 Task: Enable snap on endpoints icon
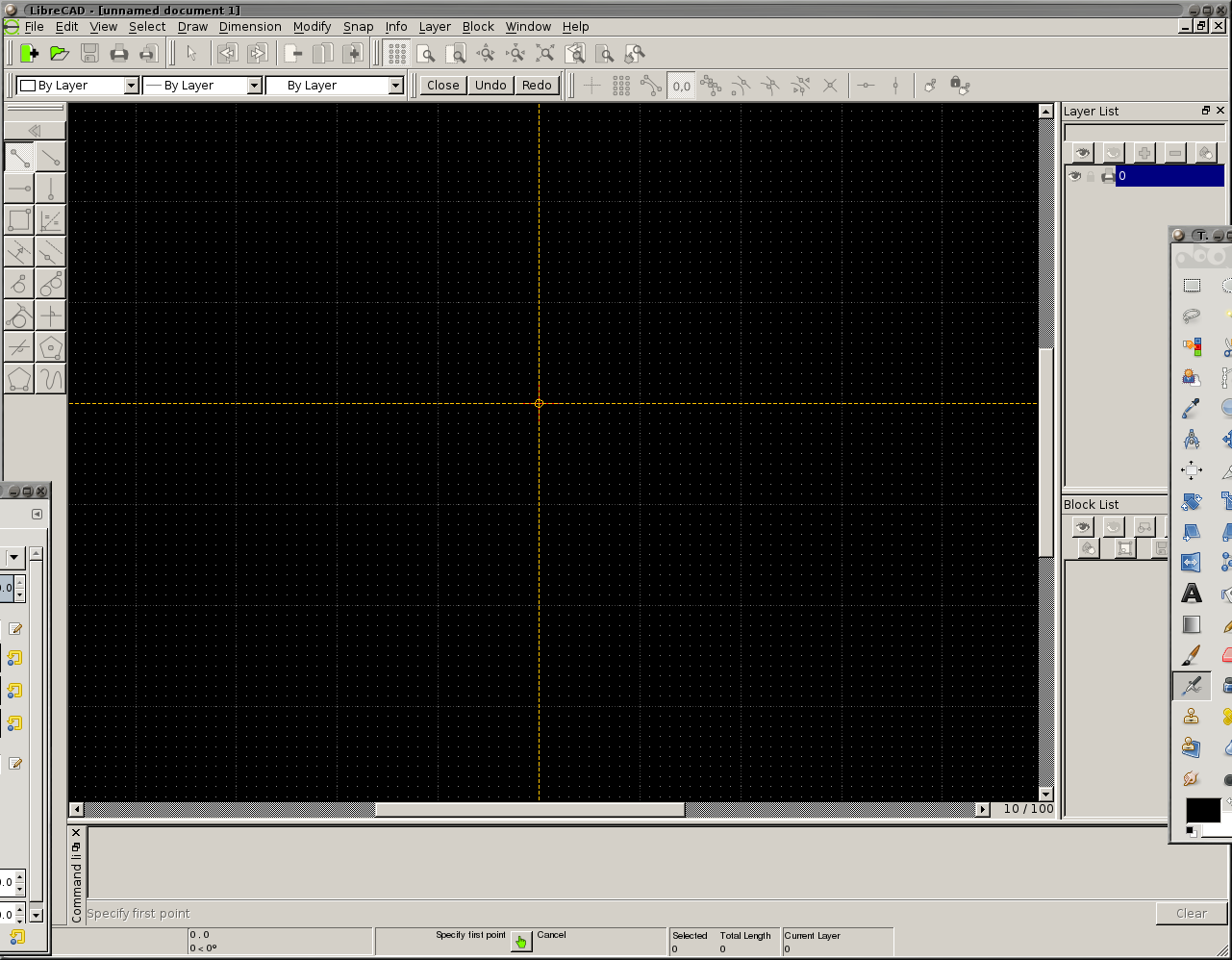651,86
